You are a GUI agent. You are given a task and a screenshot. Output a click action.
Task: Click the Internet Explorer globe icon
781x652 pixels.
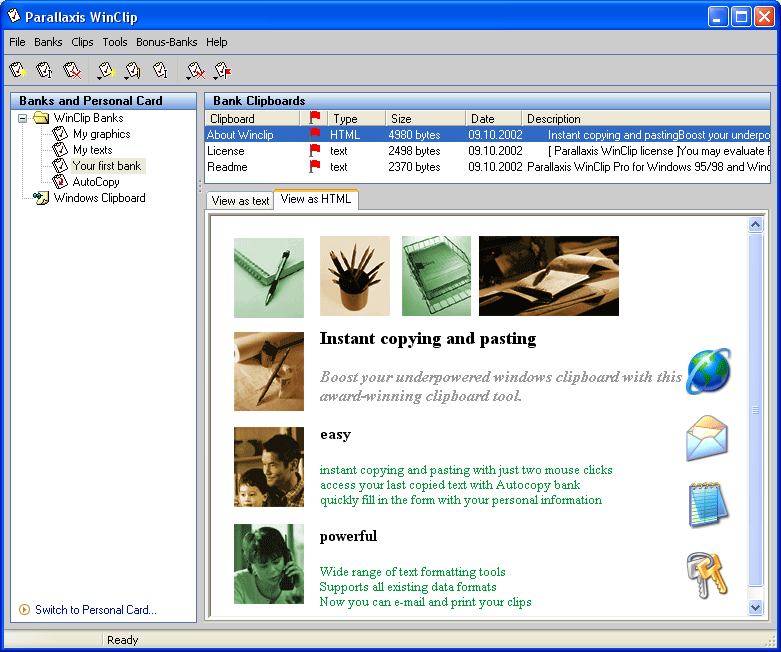(708, 371)
